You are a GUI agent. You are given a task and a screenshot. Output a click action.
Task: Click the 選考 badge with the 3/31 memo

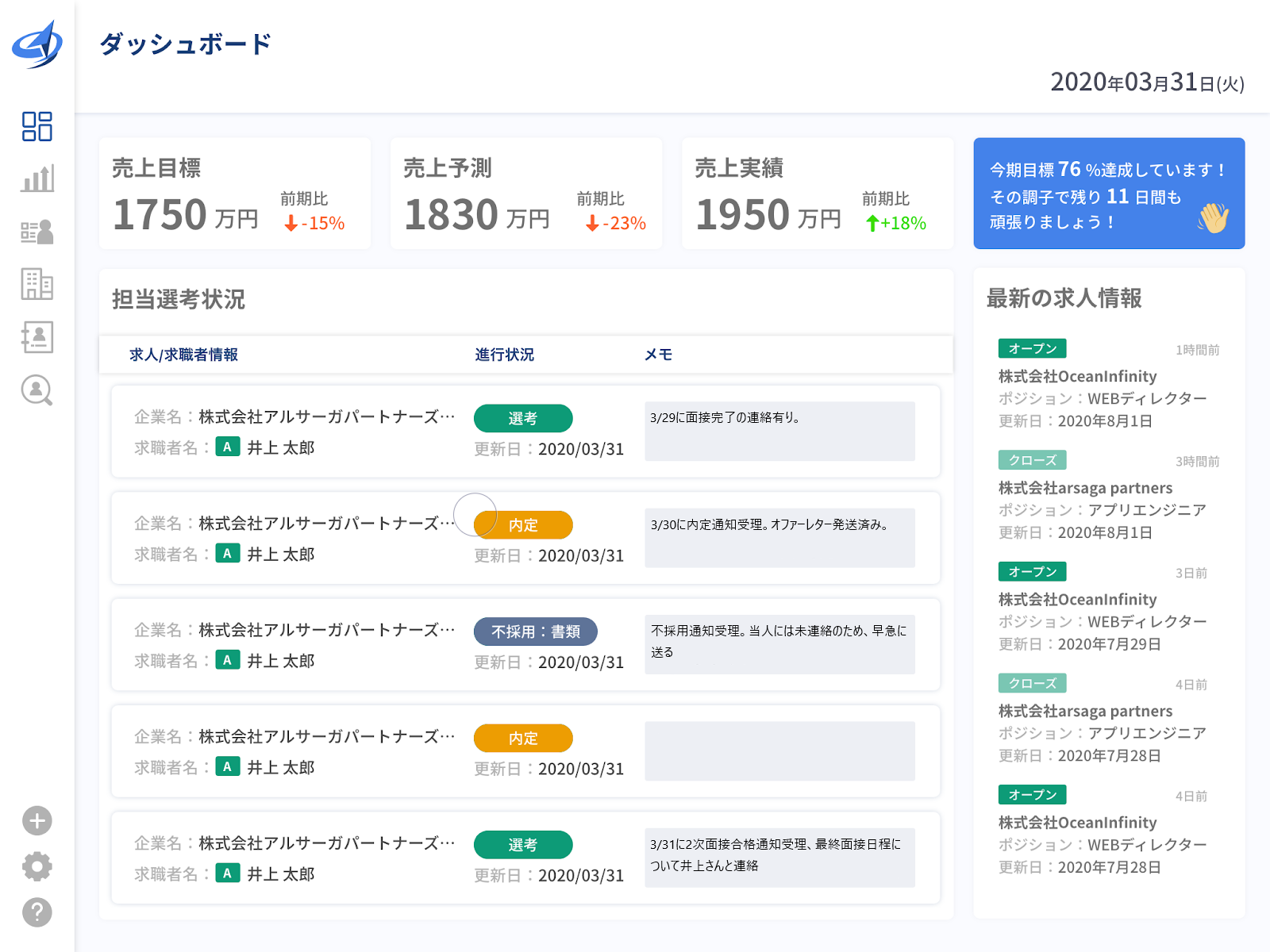[x=523, y=845]
